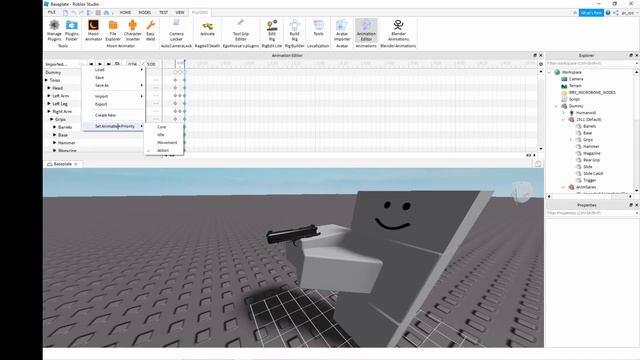Viewport: 640px width, 360px height.
Task: Switch to the VIEW ribbon tab
Action: pyautogui.click(x=180, y=13)
